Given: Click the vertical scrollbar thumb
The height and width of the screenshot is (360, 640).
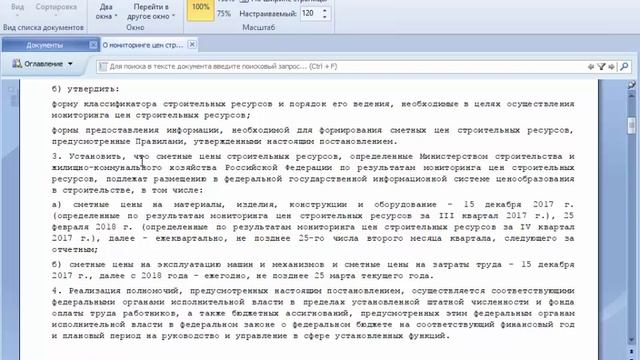Looking at the screenshot, I should (x=631, y=126).
